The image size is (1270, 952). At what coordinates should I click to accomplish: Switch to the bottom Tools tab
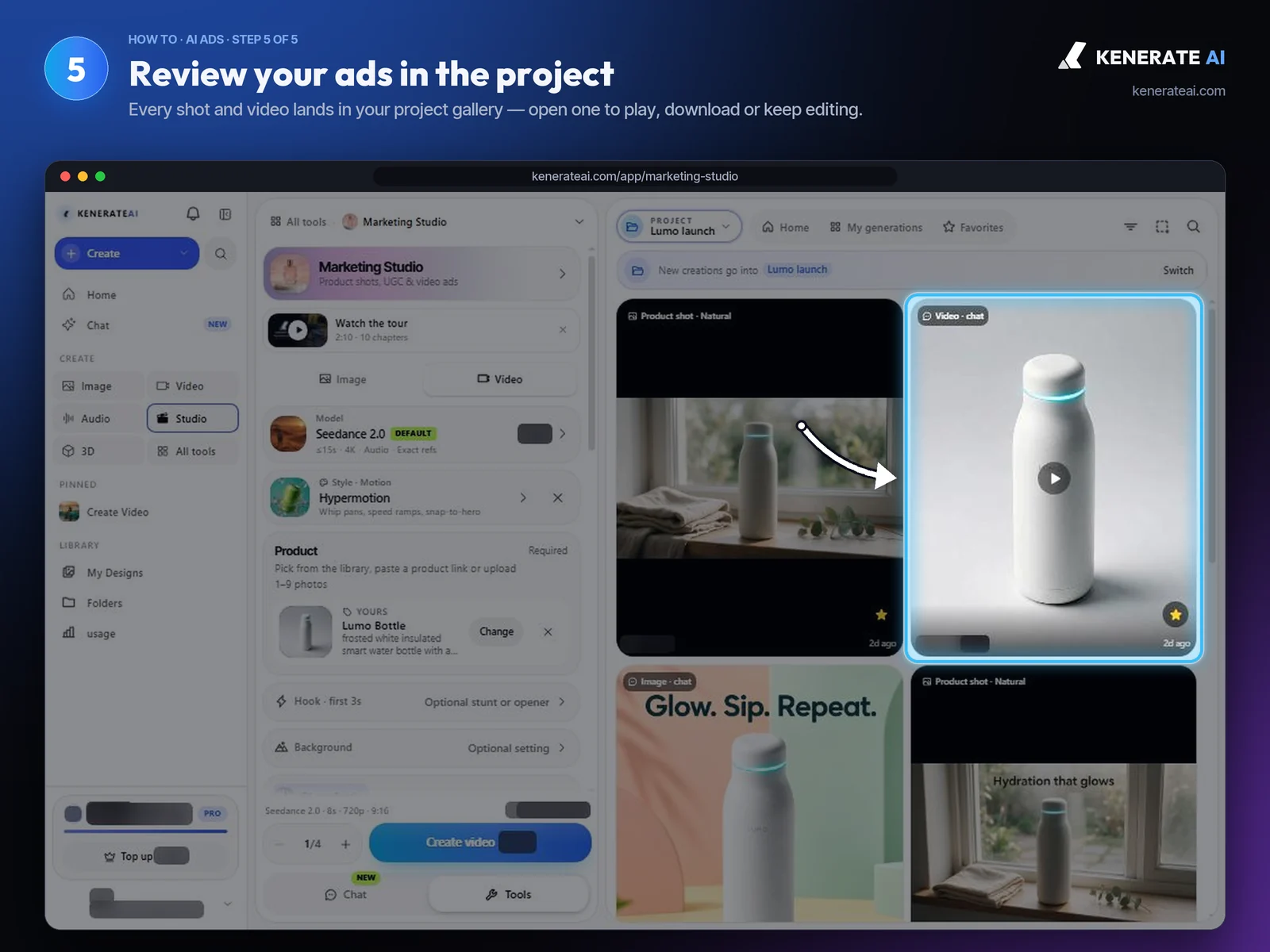coord(509,895)
